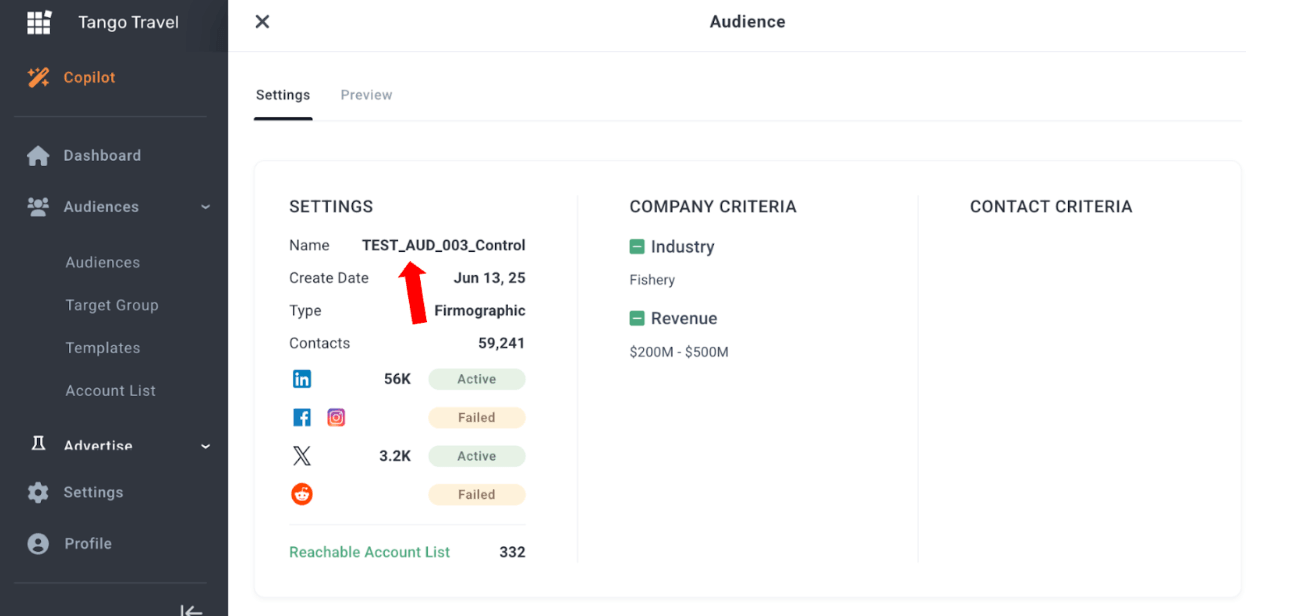1290x616 pixels.
Task: Open Settings via the gear icon
Action: [x=40, y=492]
